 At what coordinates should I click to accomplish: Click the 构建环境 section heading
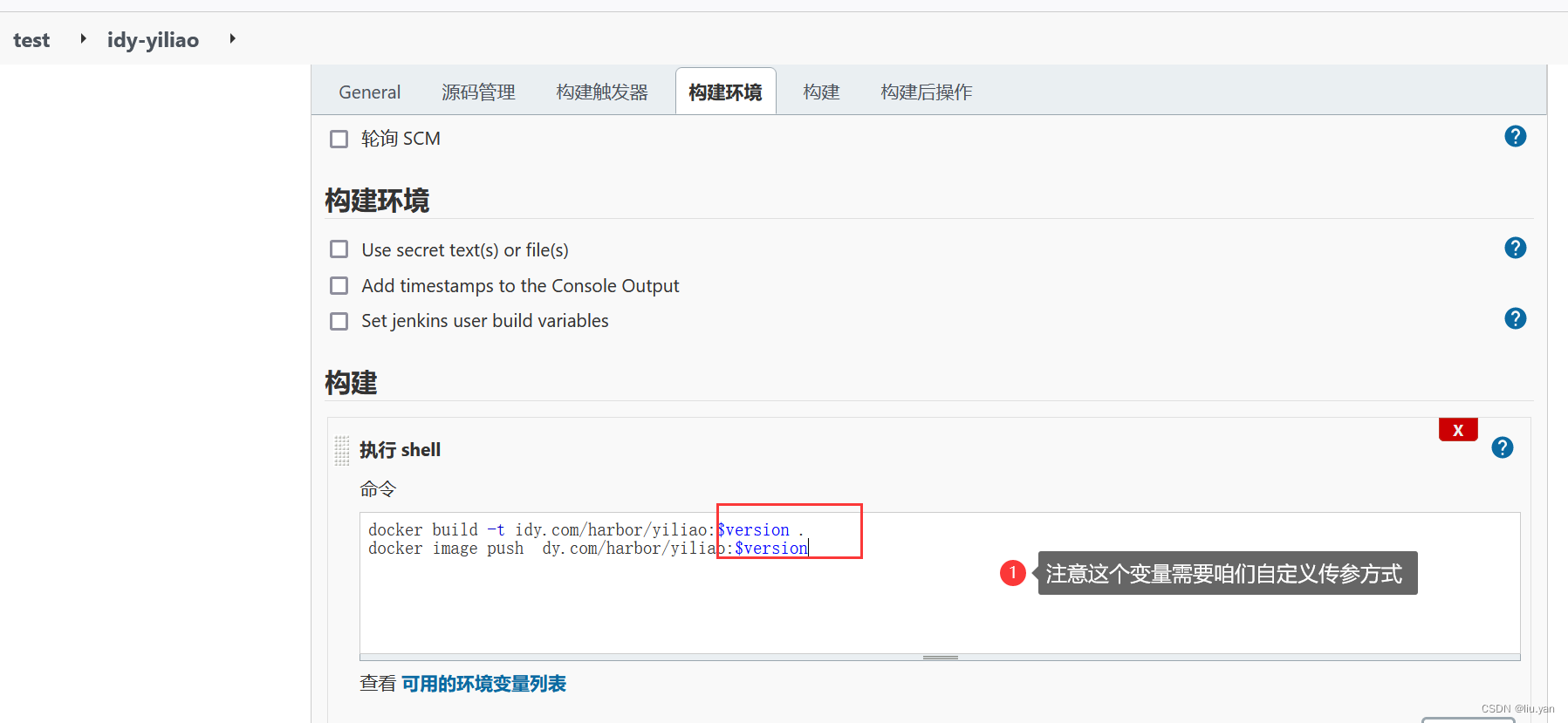(377, 201)
